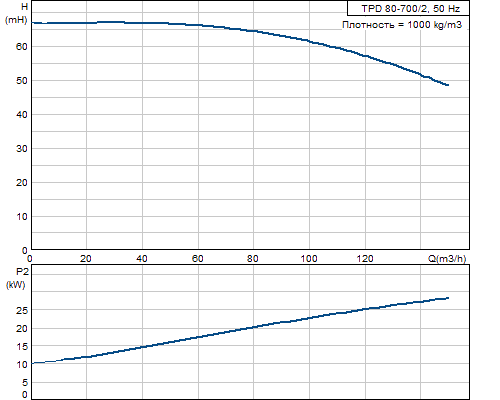This screenshot has height=400, width=500.
Task: Click the 80 label on the flow axis
Action: click(x=253, y=259)
